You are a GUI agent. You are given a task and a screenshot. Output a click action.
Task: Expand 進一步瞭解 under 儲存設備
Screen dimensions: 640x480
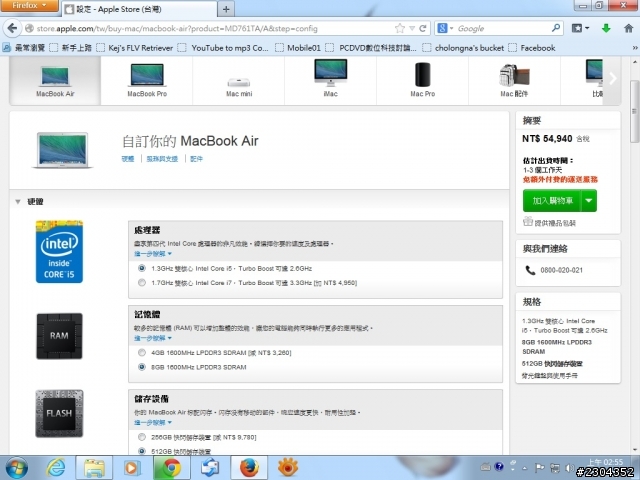pyautogui.click(x=153, y=422)
